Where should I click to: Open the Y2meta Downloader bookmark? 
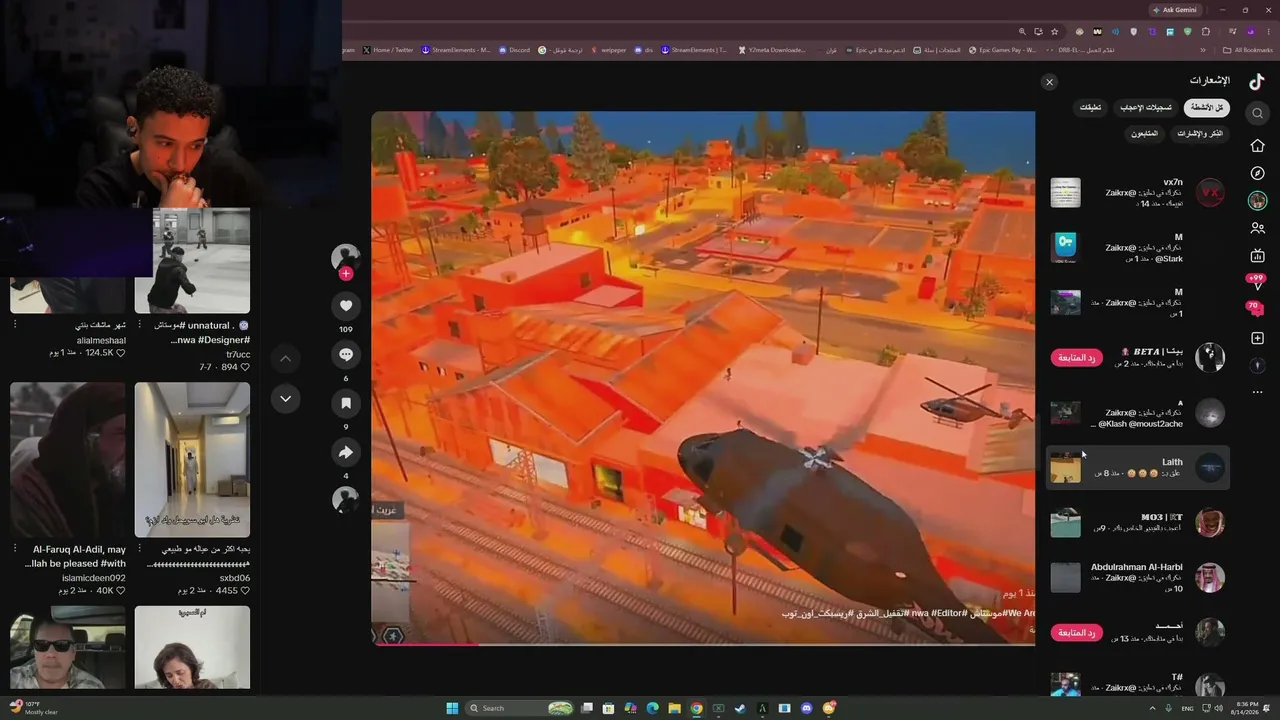[x=772, y=50]
